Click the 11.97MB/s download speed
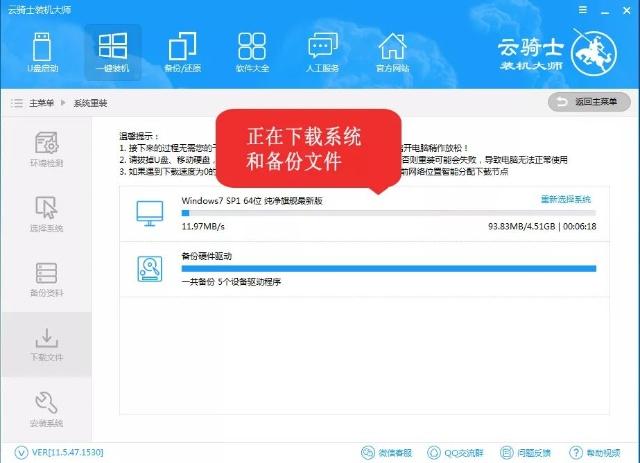640x463 pixels. (203, 226)
